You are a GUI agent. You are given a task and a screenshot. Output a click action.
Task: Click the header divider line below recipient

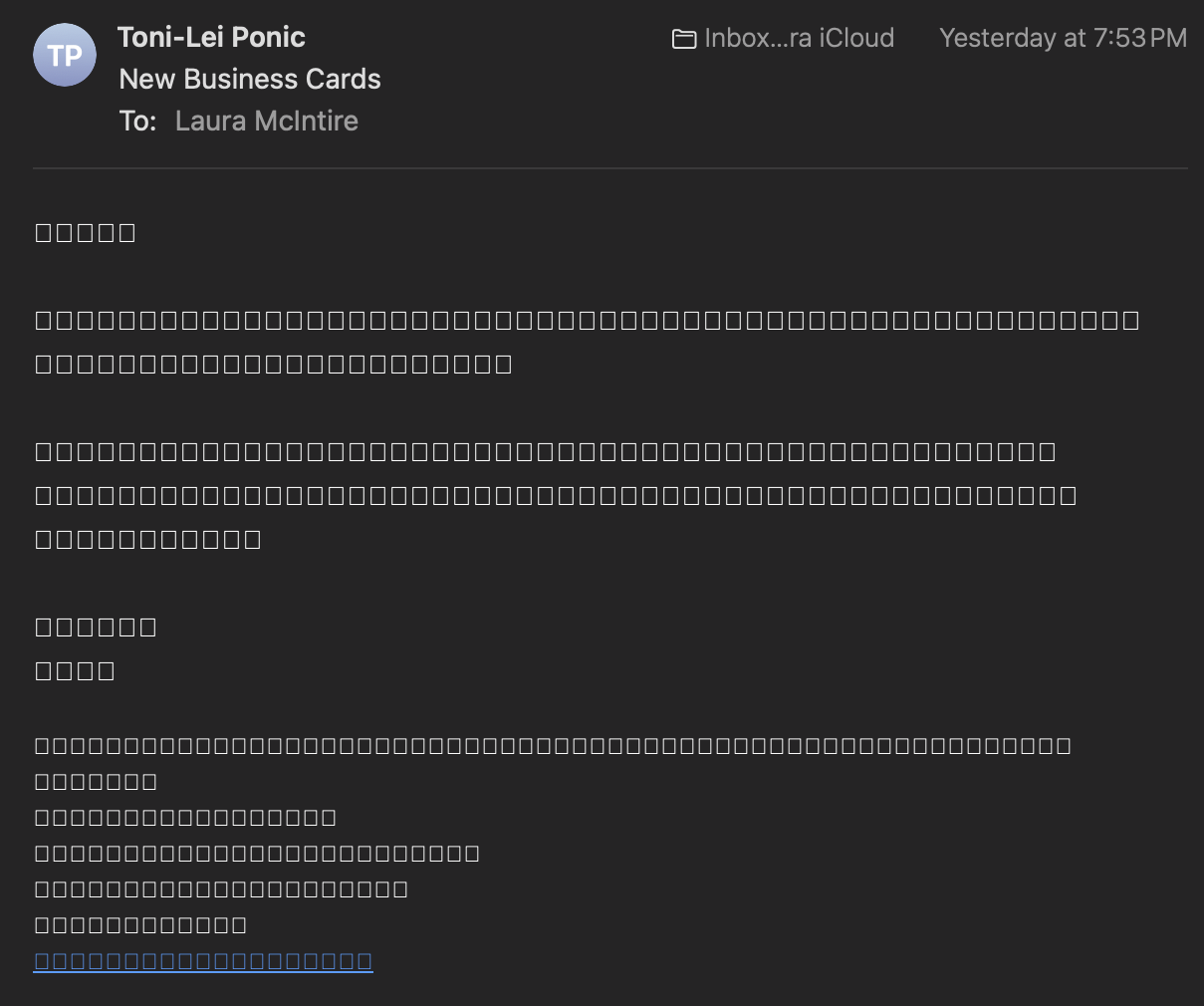(609, 168)
